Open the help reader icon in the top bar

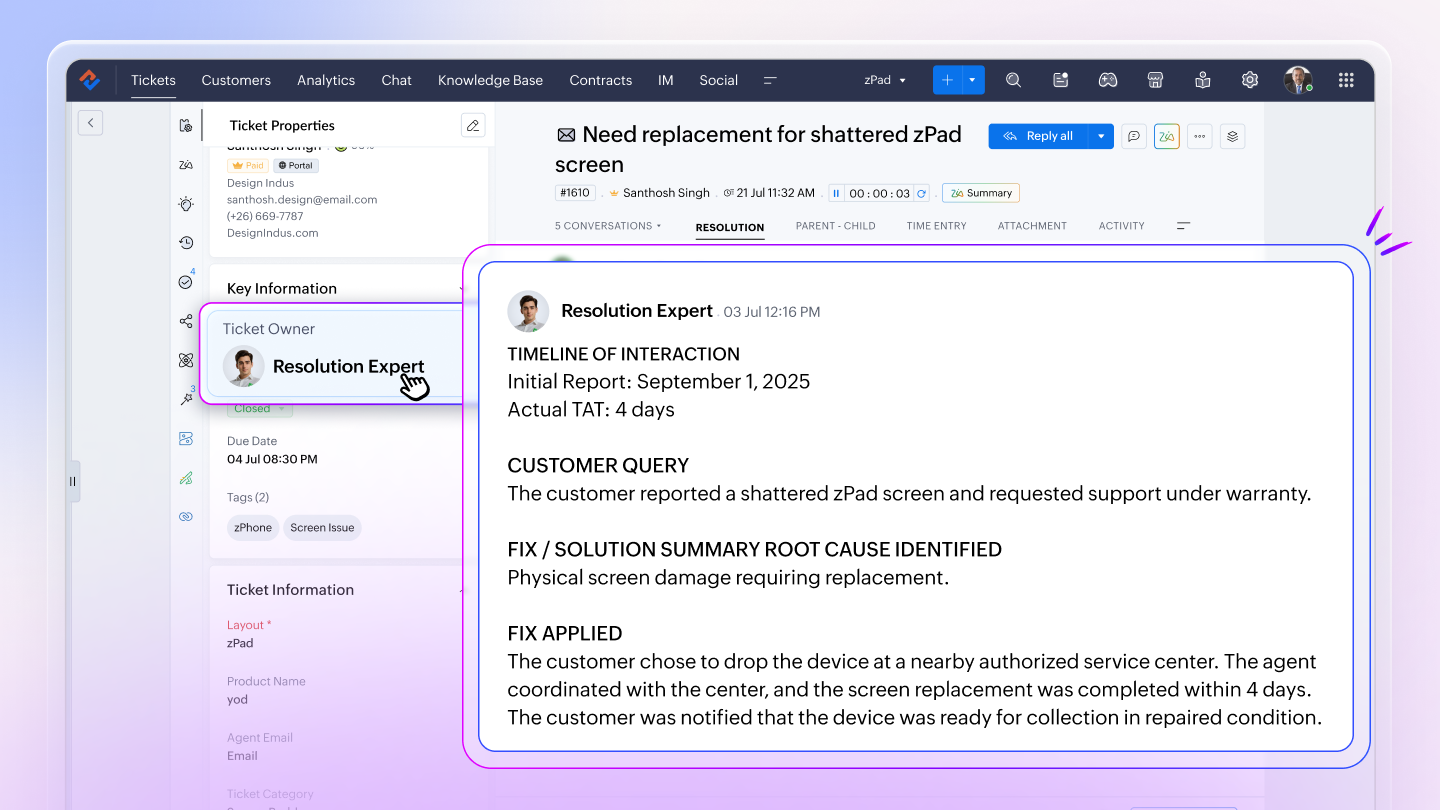[1203, 80]
